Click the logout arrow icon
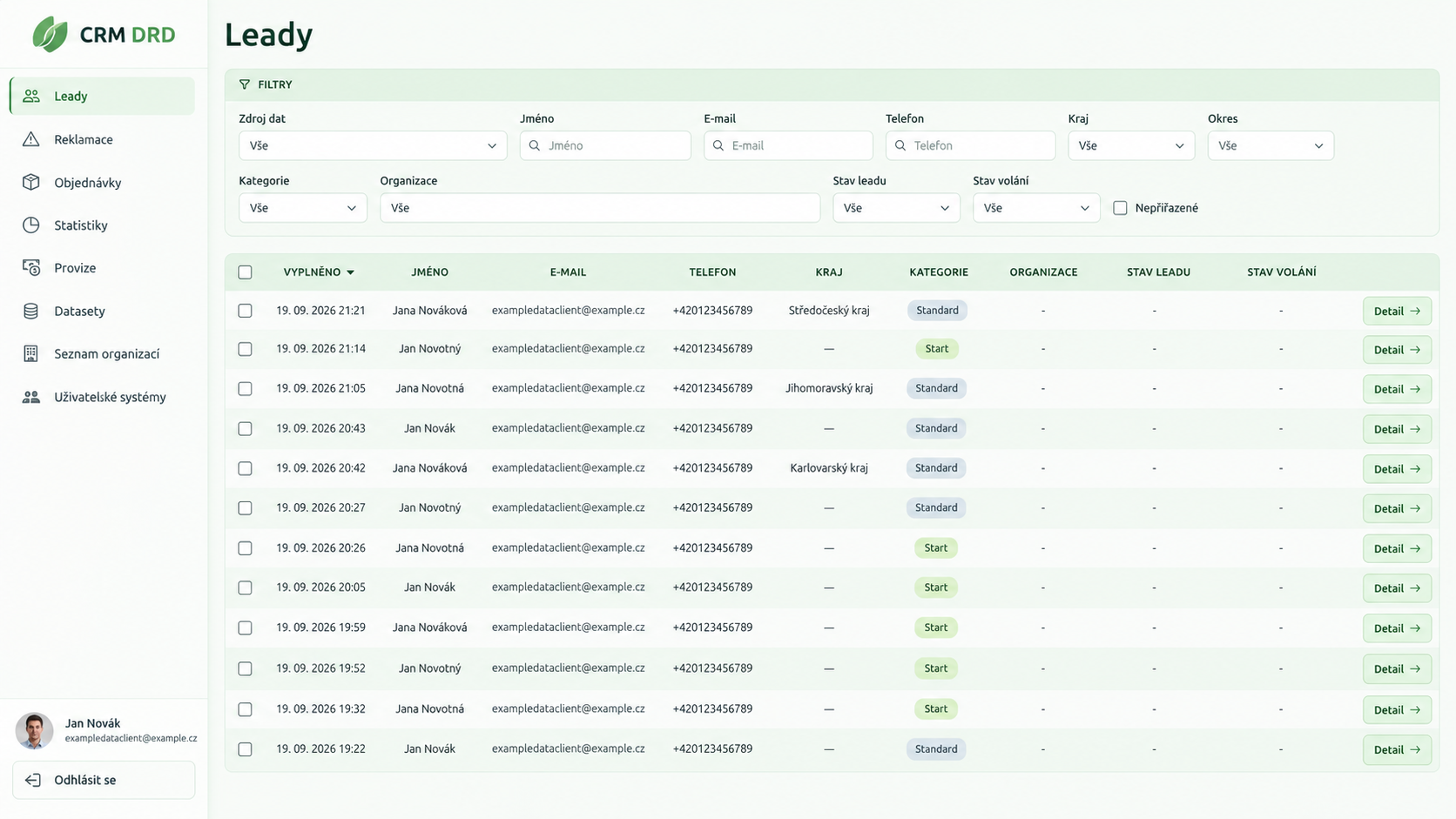 (x=33, y=780)
